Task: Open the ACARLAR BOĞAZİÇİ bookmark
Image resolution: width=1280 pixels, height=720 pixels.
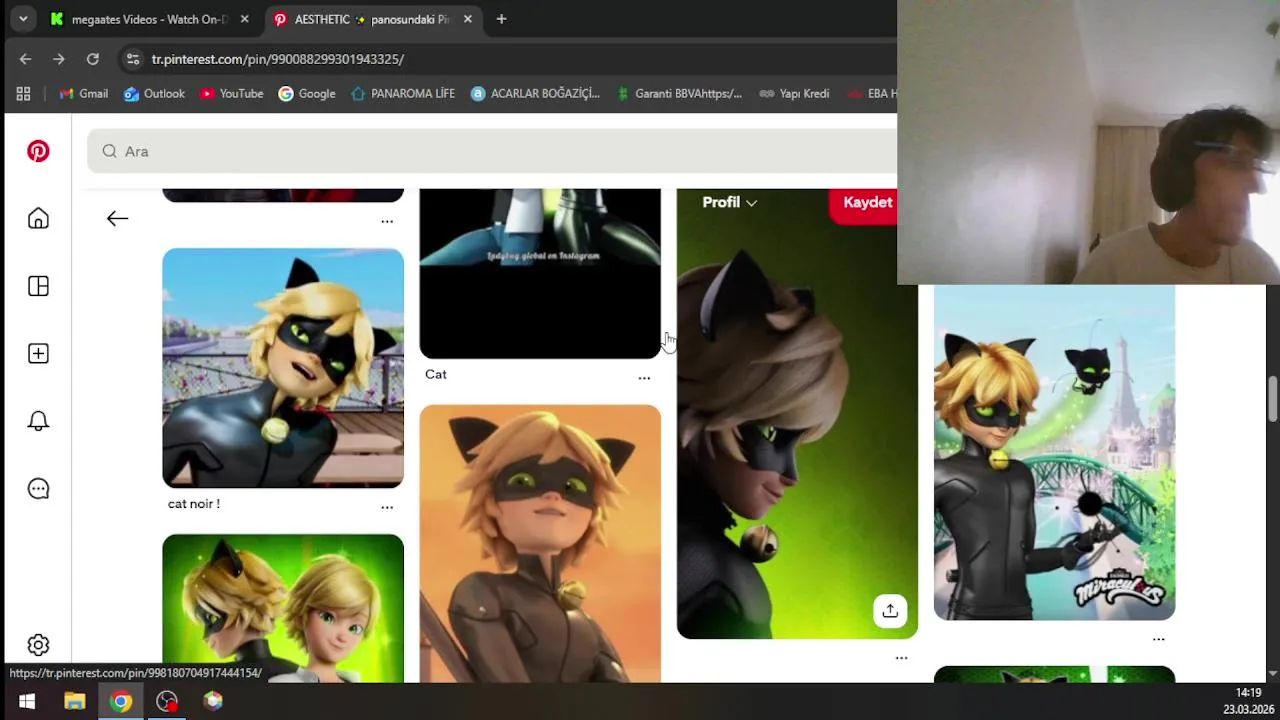Action: pos(534,93)
